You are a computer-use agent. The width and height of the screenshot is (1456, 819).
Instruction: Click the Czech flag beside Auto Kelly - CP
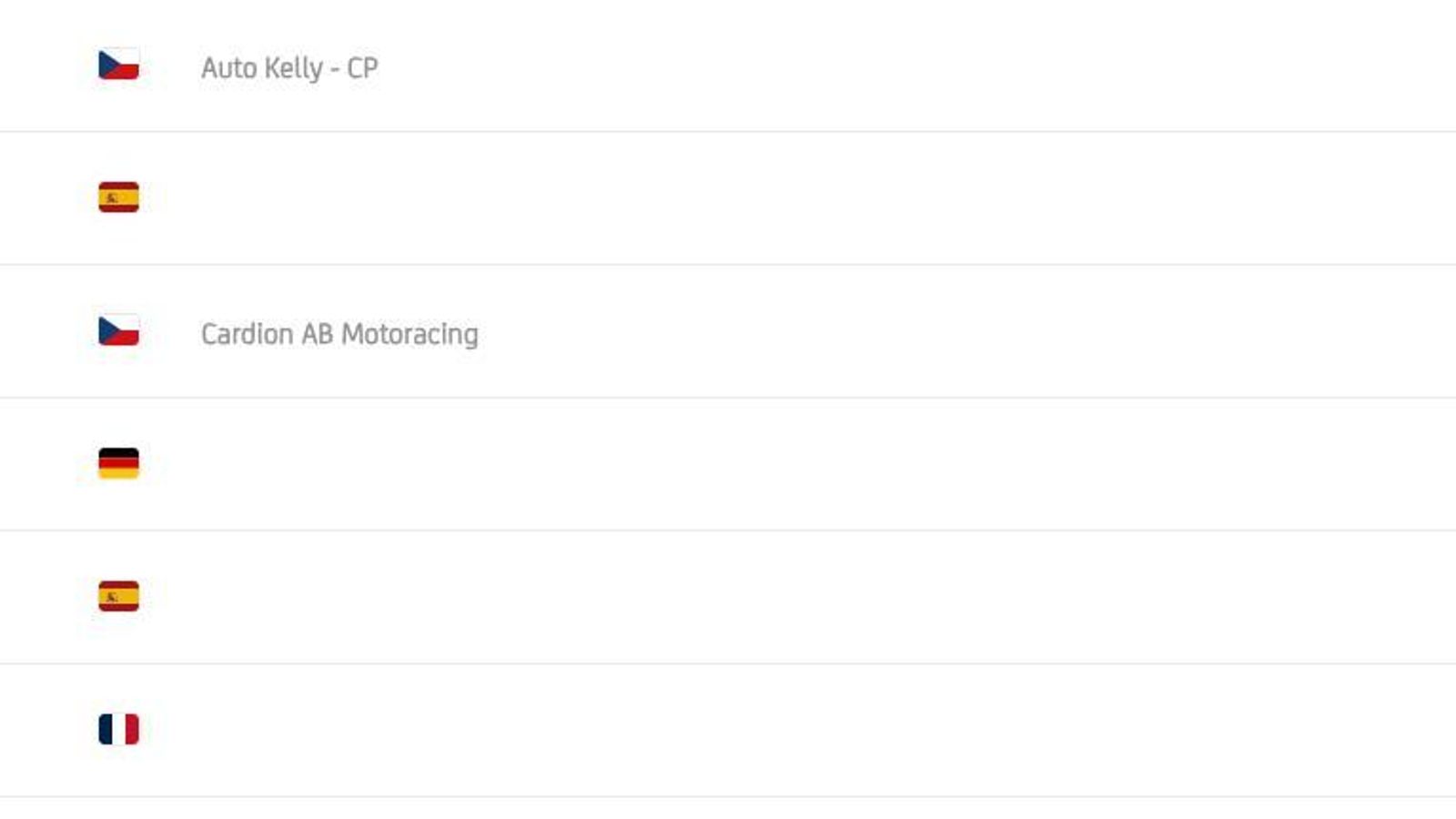pyautogui.click(x=118, y=65)
